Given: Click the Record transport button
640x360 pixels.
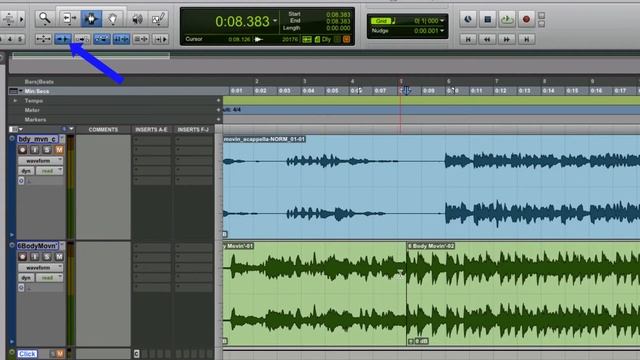Looking at the screenshot, I should [526, 19].
